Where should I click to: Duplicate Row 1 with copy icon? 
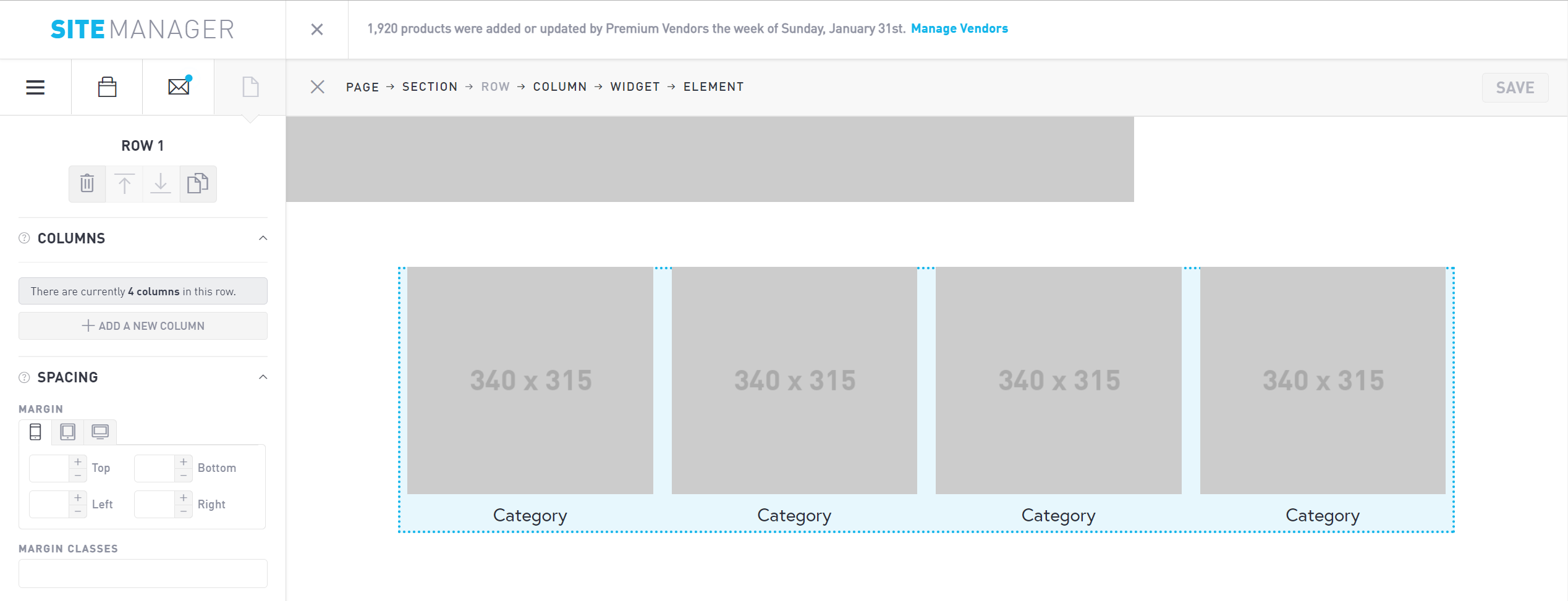coord(198,183)
